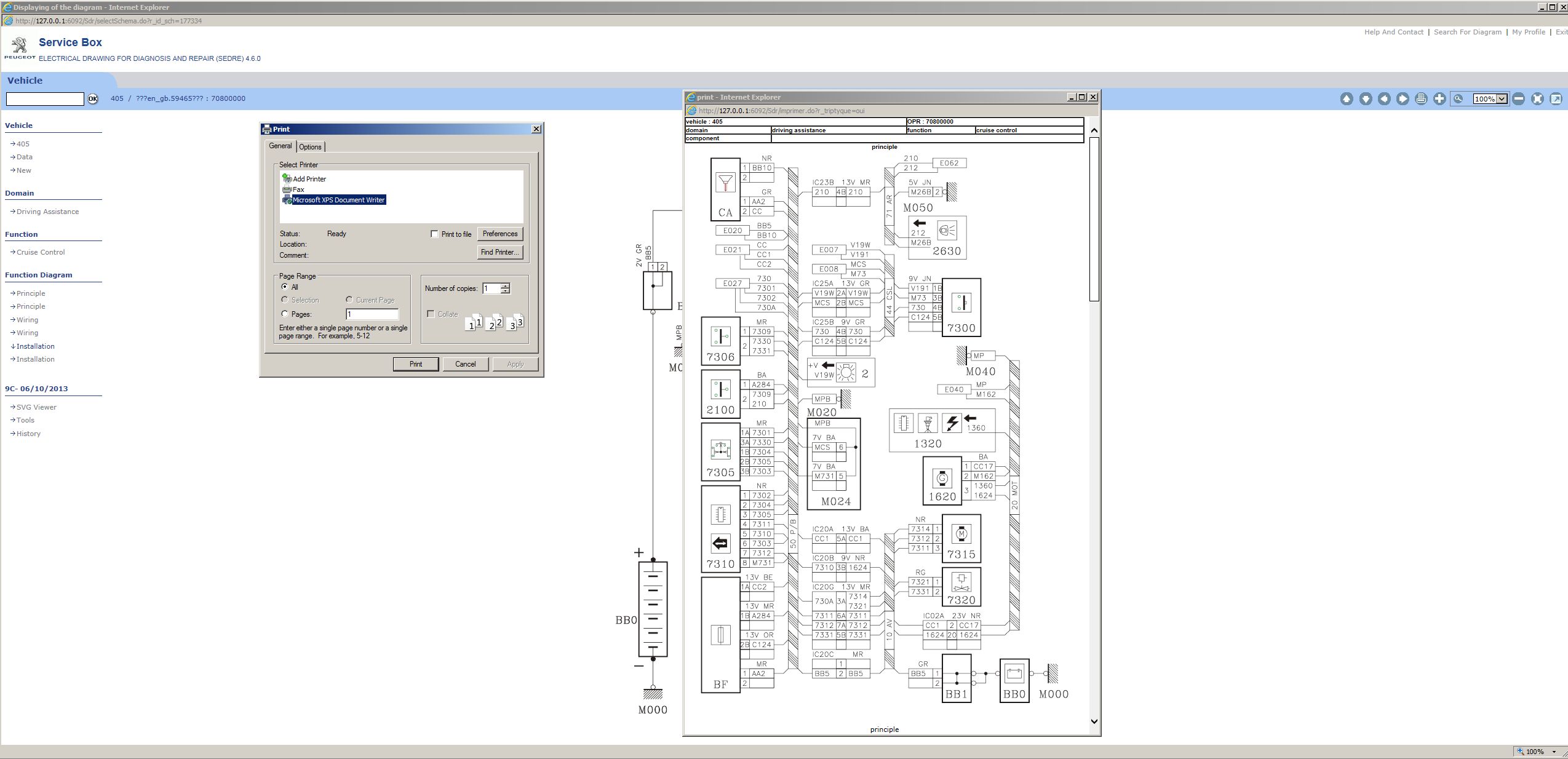Click the pan up arrow icon
1568x759 pixels.
click(x=1347, y=99)
